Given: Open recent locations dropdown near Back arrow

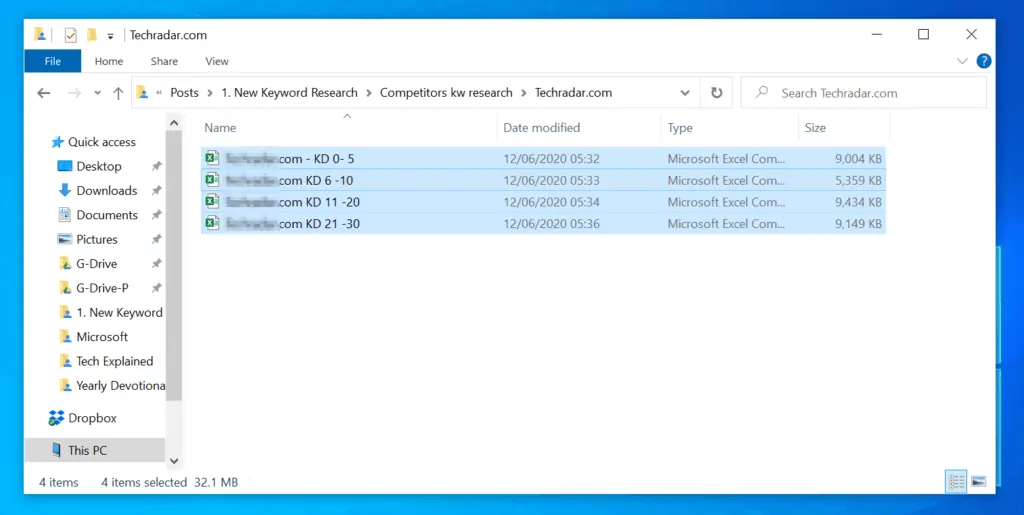Looking at the screenshot, I should 96,94.
